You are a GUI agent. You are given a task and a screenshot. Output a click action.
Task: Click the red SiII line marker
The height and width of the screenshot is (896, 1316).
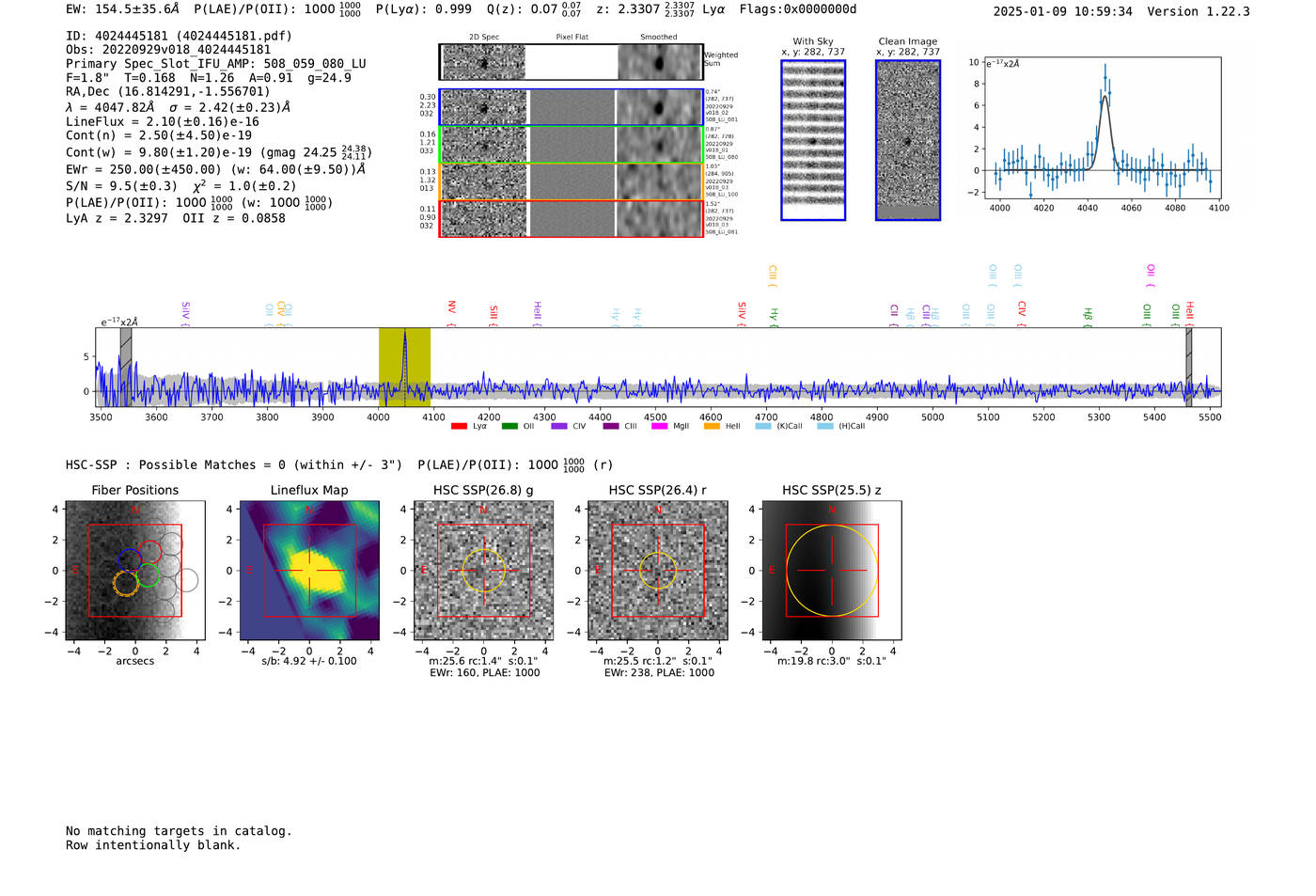493,315
